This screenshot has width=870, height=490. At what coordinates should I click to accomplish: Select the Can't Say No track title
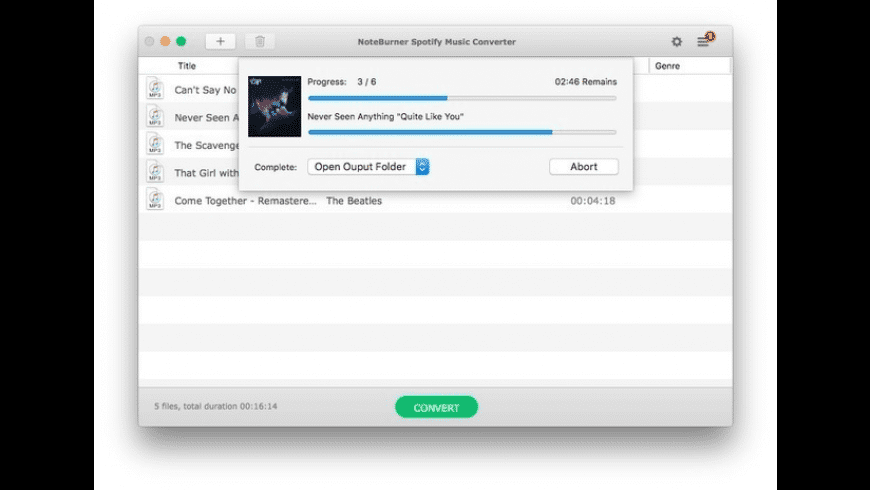[205, 90]
